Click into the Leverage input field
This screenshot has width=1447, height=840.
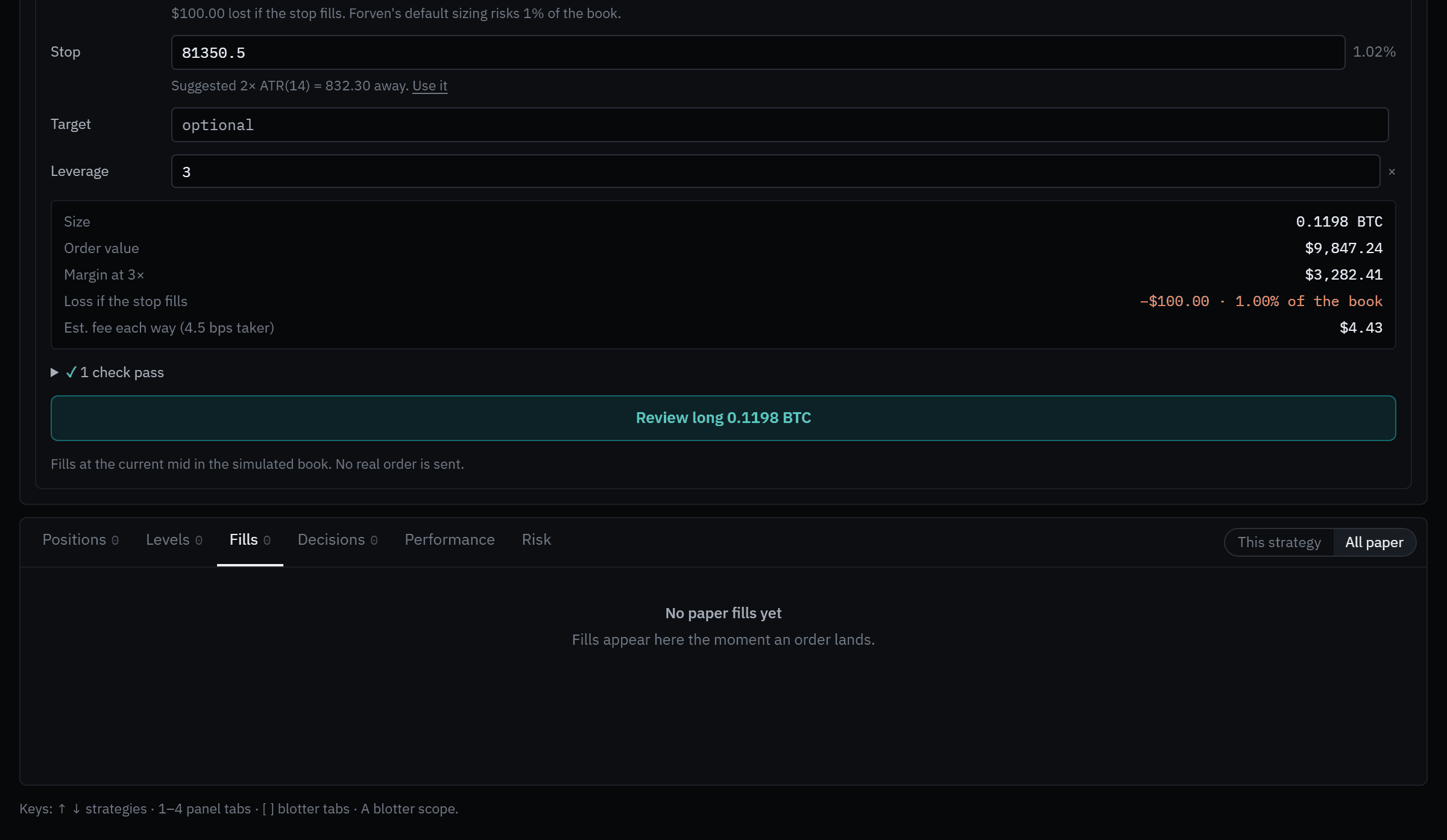pyautogui.click(x=775, y=172)
